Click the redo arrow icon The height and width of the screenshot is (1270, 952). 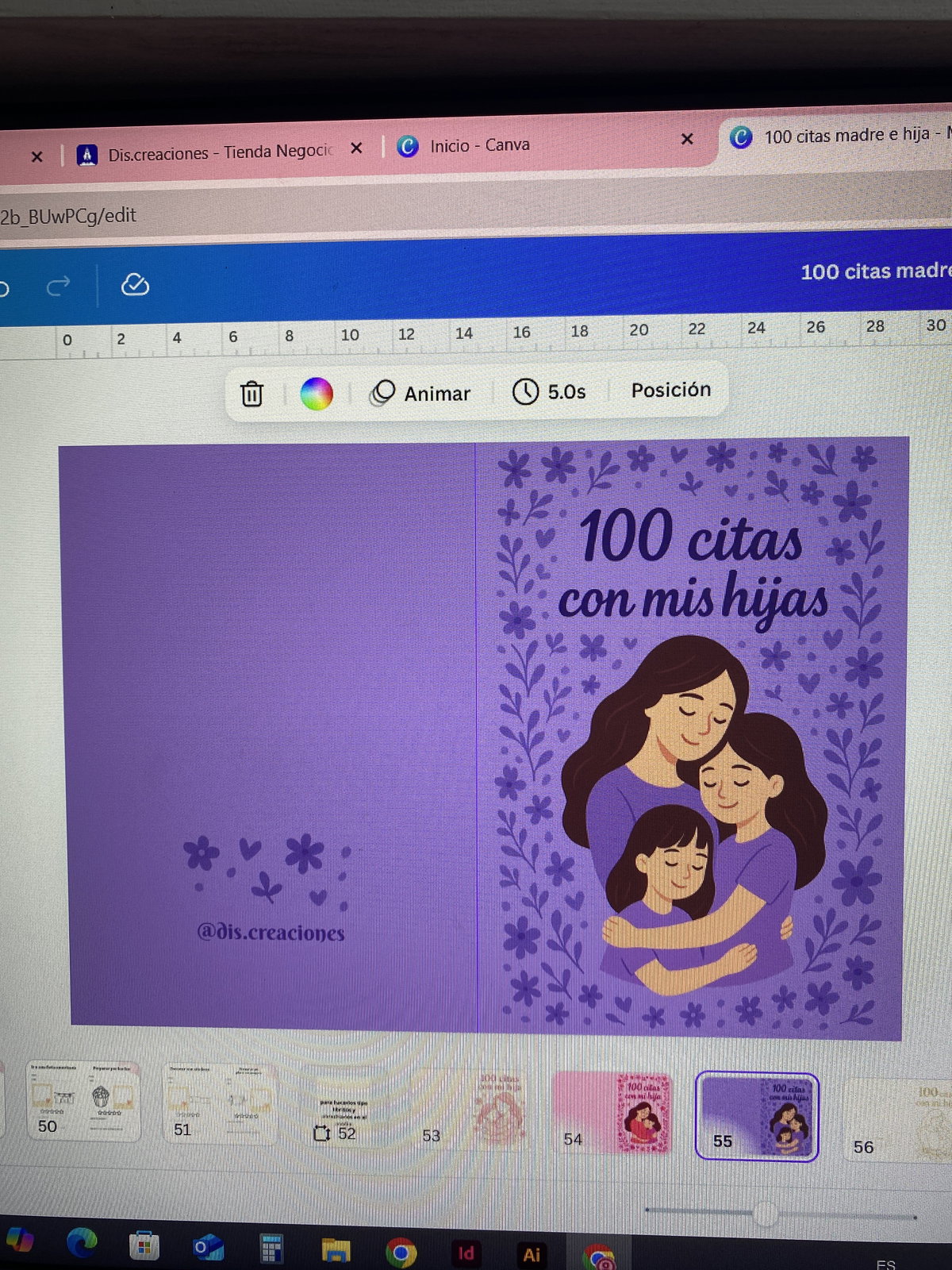tap(58, 286)
